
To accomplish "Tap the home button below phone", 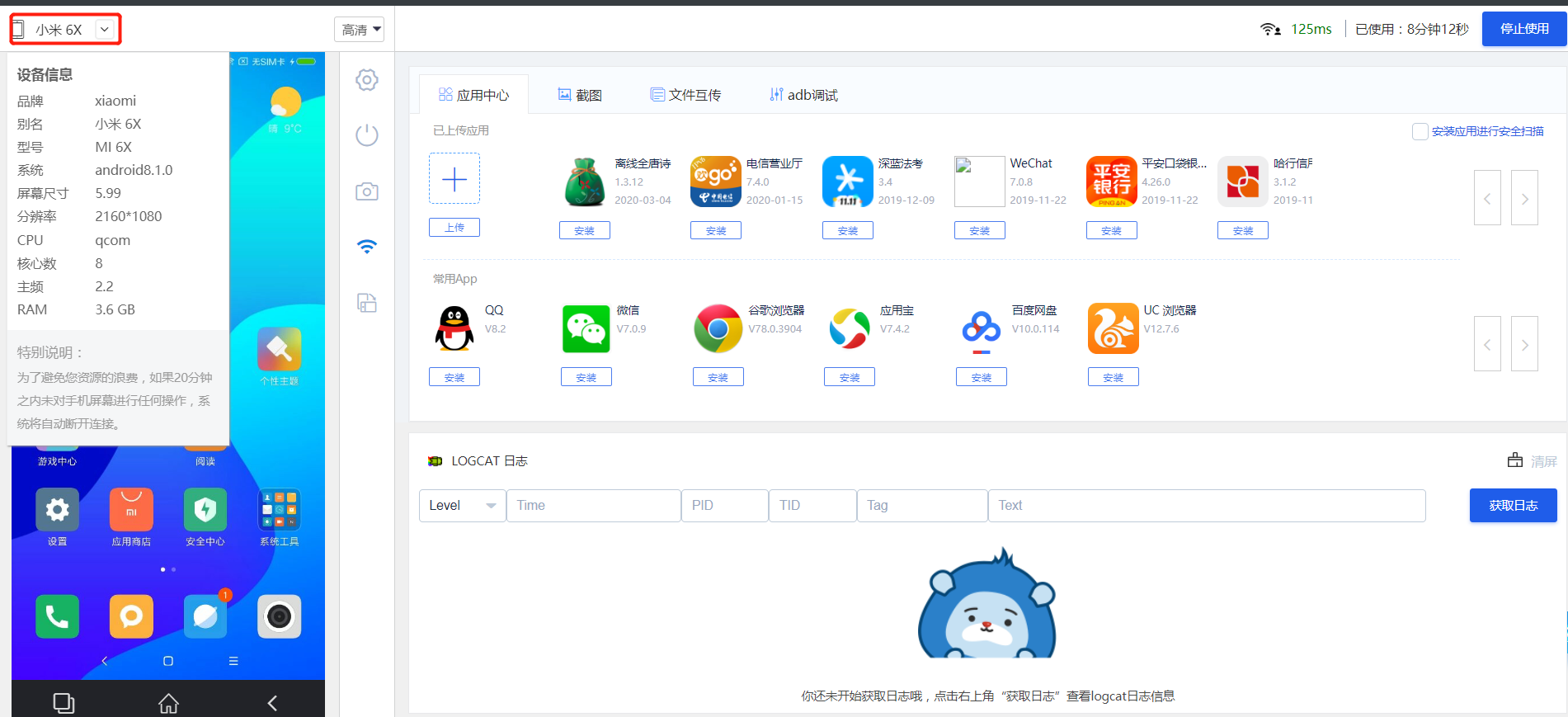I will pyautogui.click(x=168, y=703).
